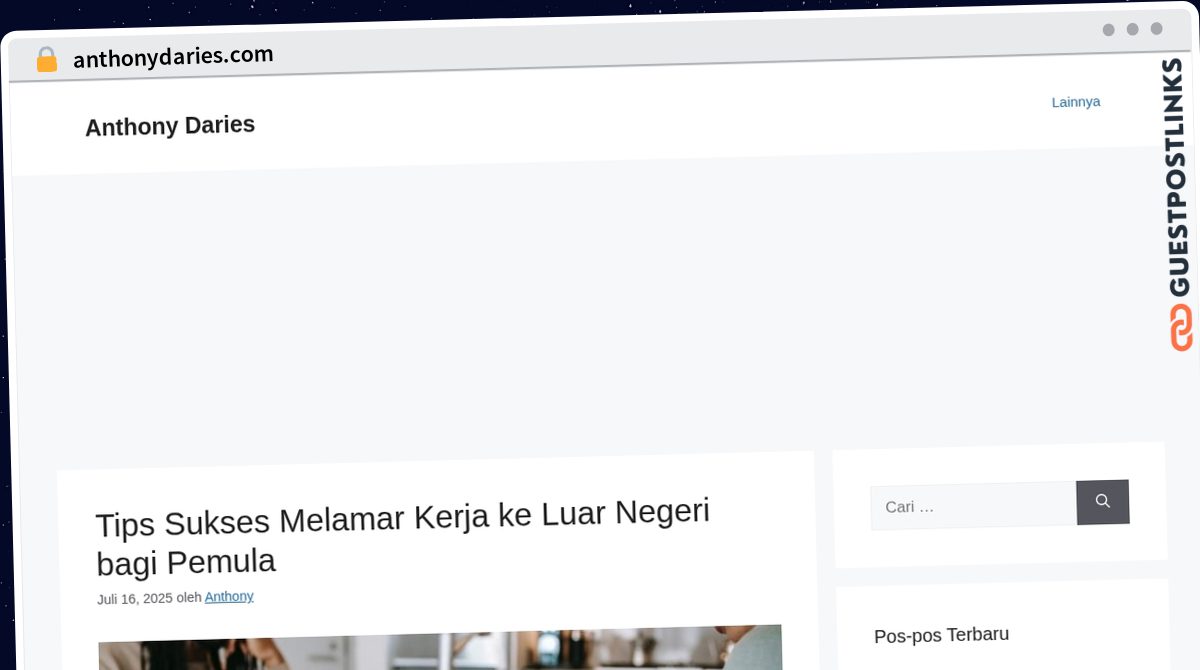The image size is (1200, 670).
Task: Open the Anthony author link
Action: coord(229,597)
